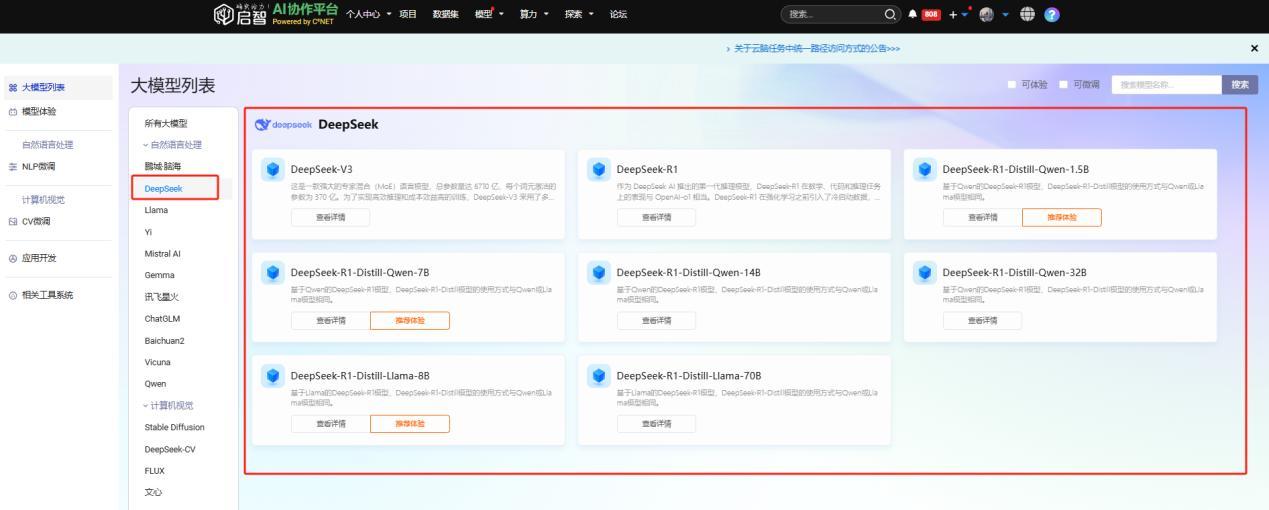Close the announcement banner

[1254, 49]
